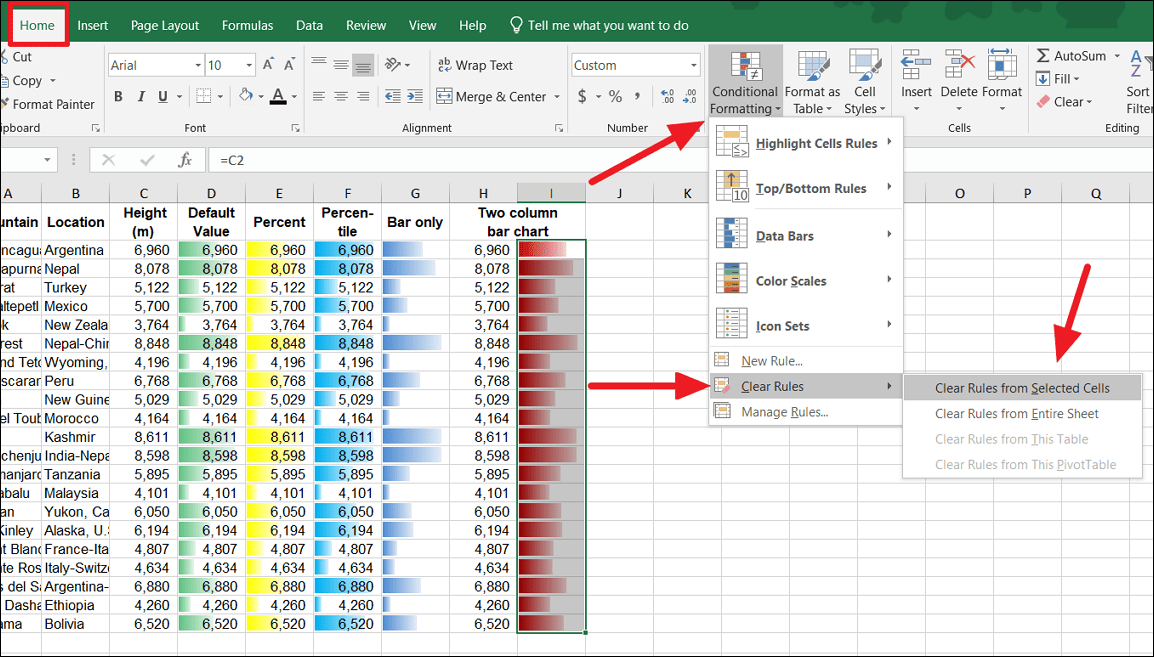Viewport: 1154px width, 657px height.
Task: Open the font size dropdown
Action: tap(249, 64)
